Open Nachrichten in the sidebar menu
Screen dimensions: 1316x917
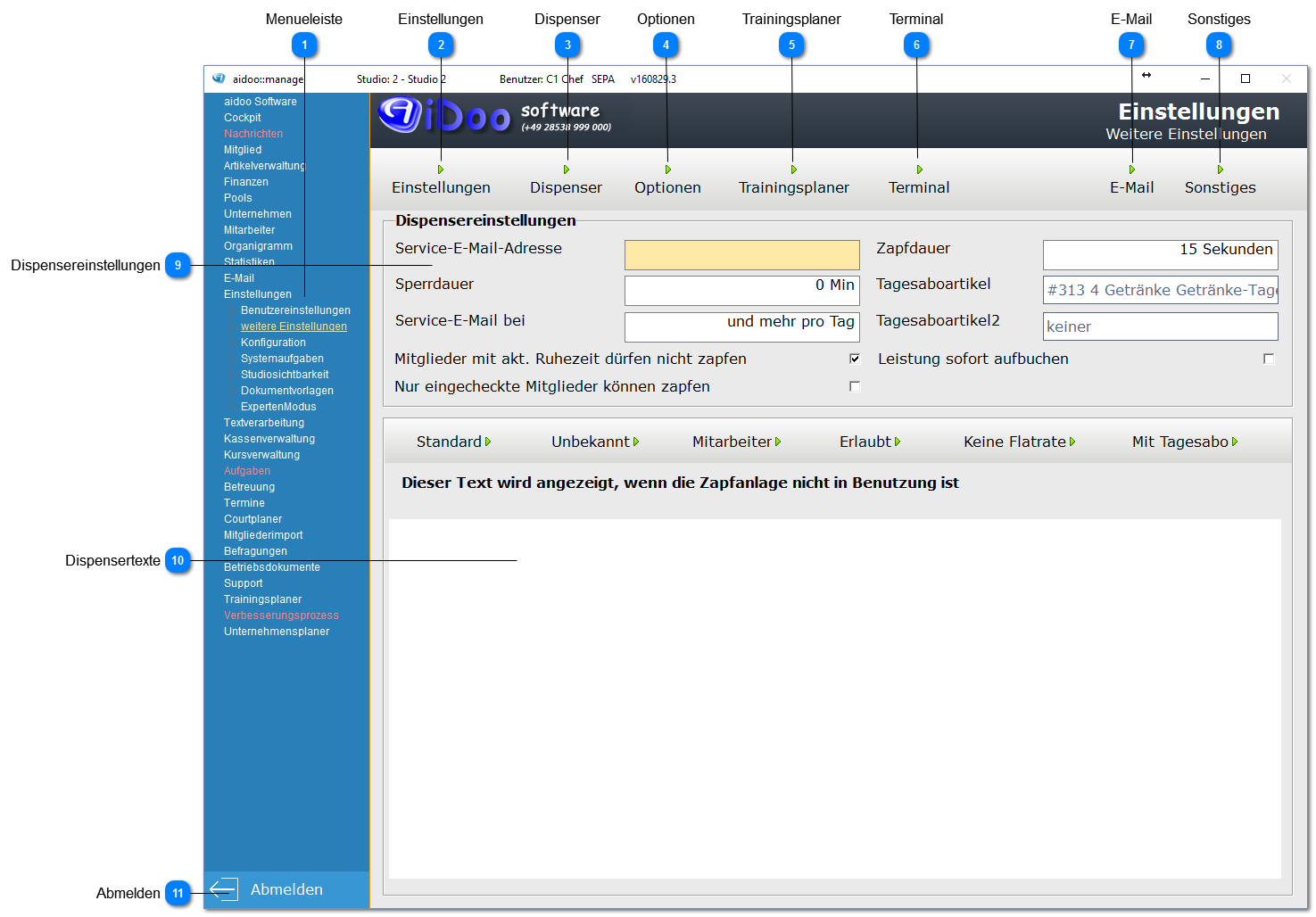[253, 134]
